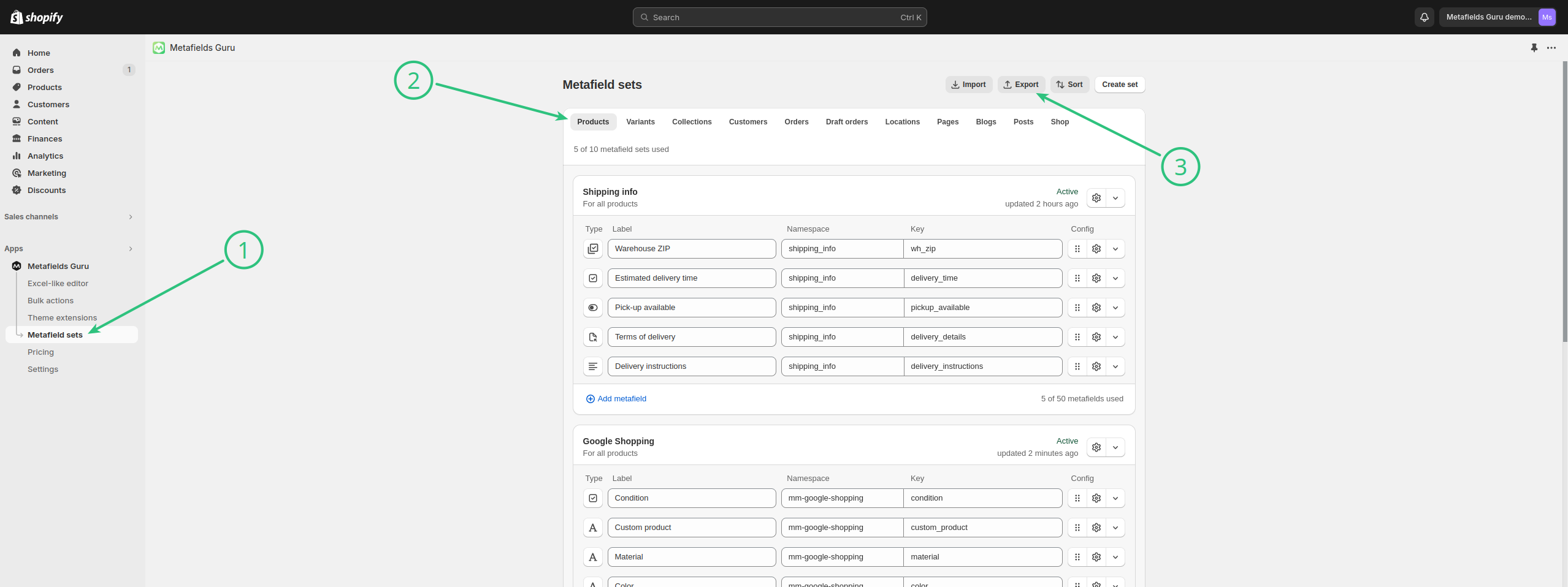Screen dimensions: 1568x587
Task: Open gear settings for Warehouse ZIP metafield
Action: (1096, 249)
